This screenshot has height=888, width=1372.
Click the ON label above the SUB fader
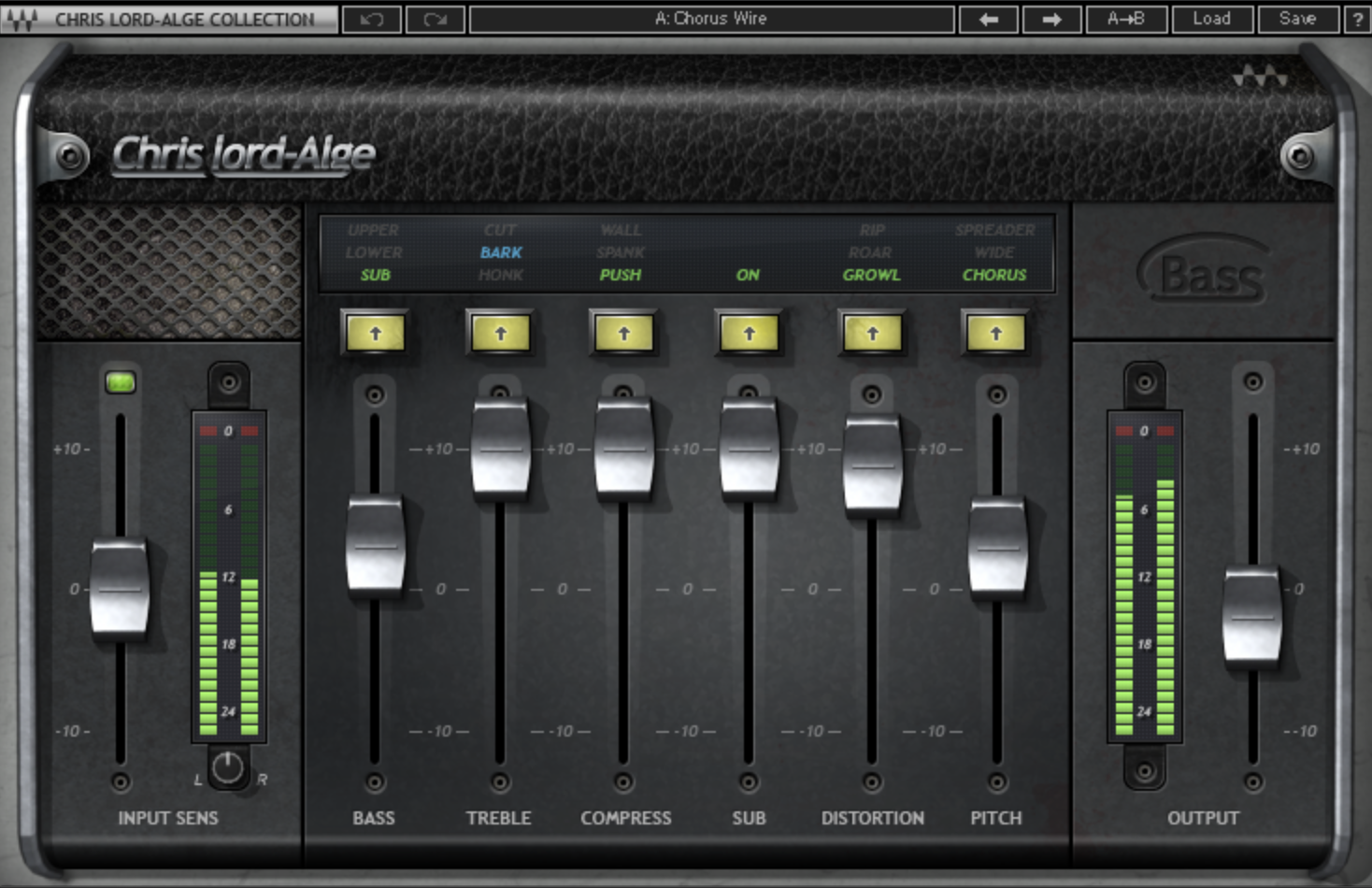click(x=748, y=275)
